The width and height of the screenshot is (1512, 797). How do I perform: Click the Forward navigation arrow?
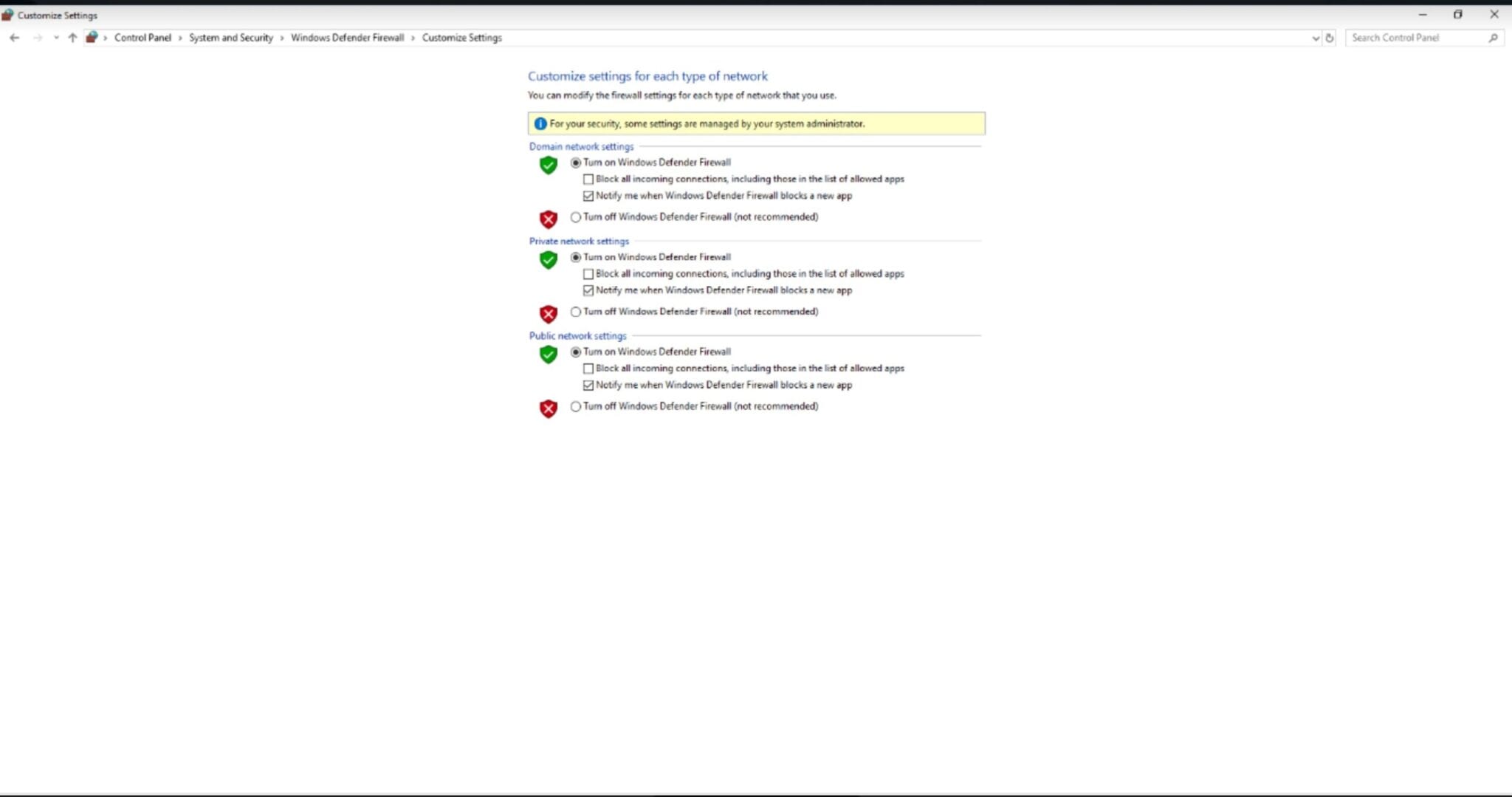coord(38,38)
